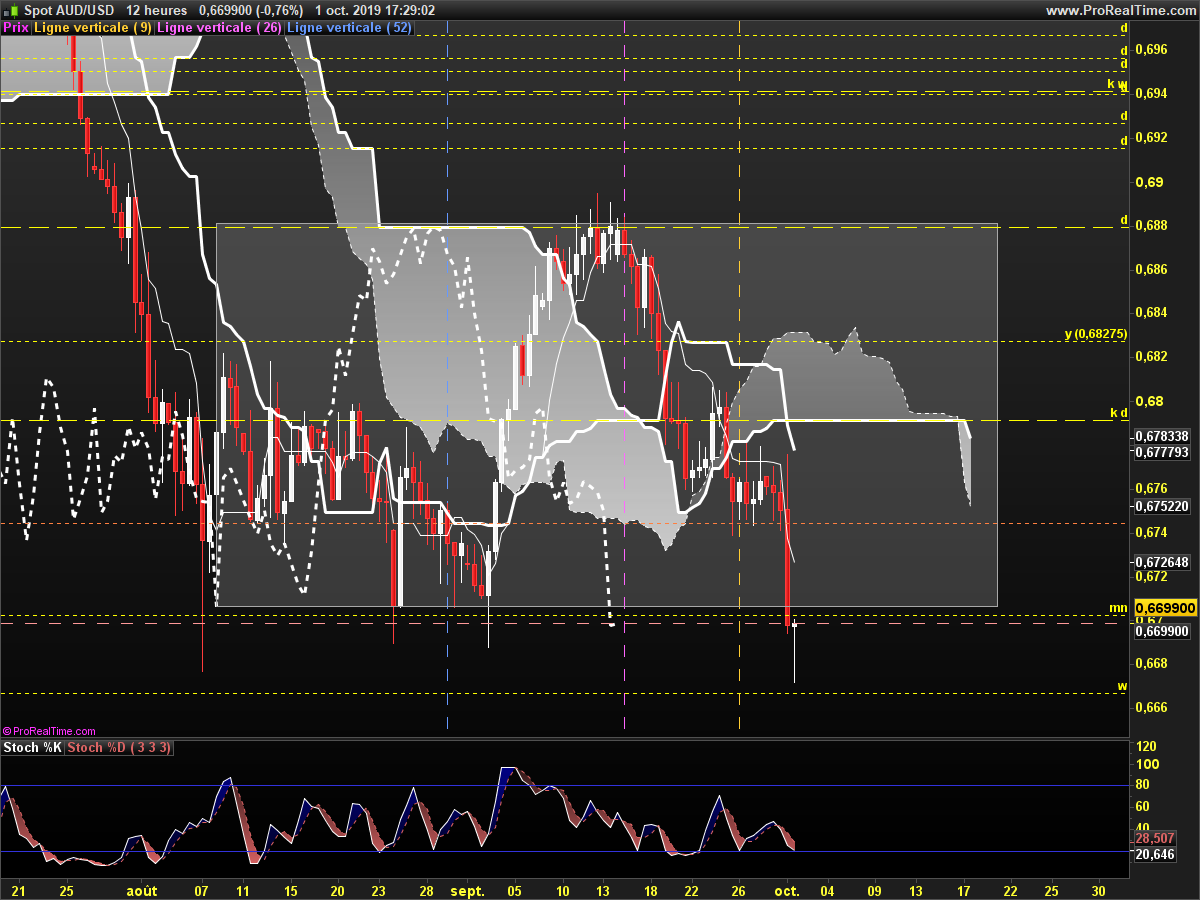Open the Ligne verticale (26) label

[x=220, y=28]
